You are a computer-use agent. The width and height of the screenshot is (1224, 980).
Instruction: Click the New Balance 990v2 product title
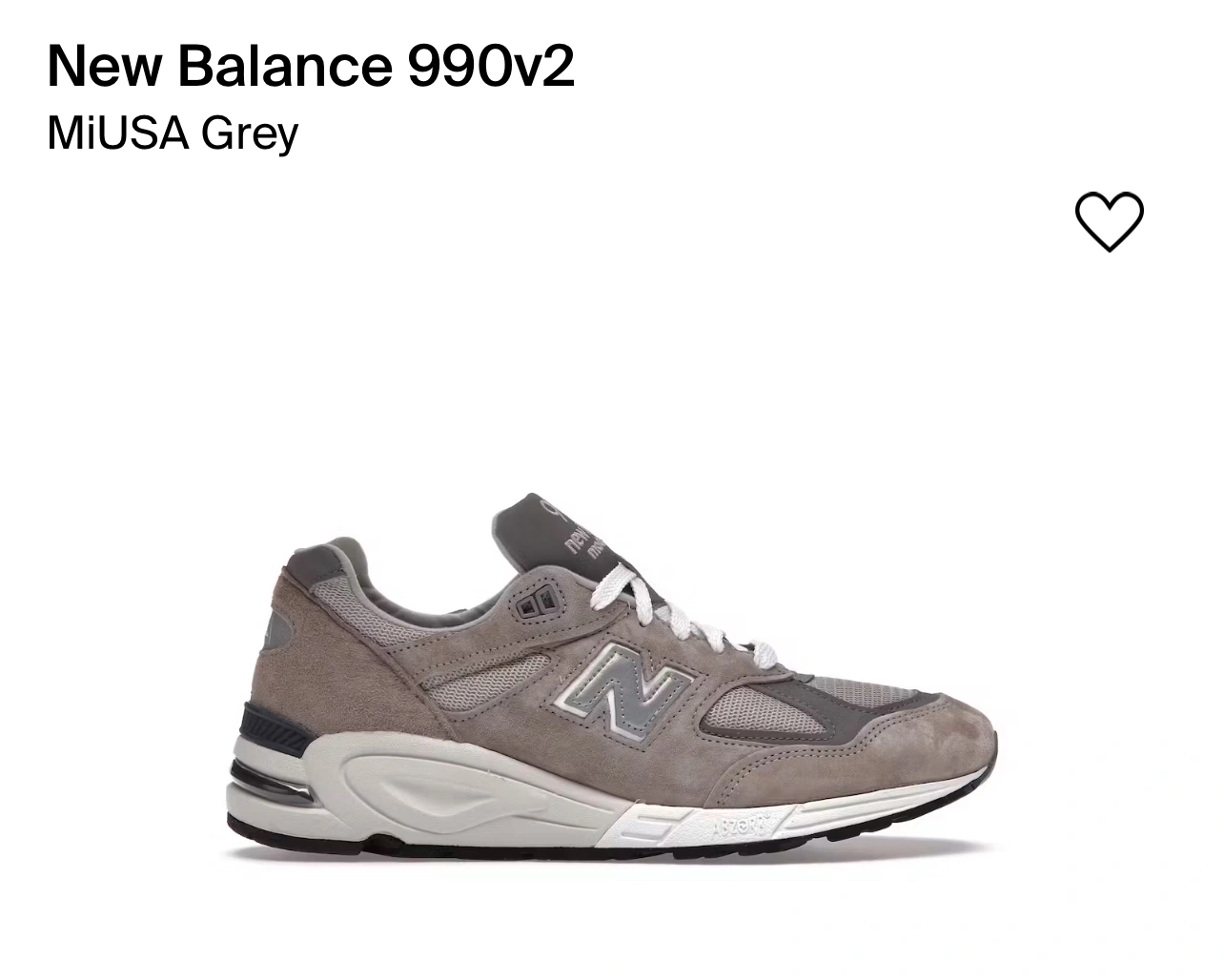click(x=311, y=65)
